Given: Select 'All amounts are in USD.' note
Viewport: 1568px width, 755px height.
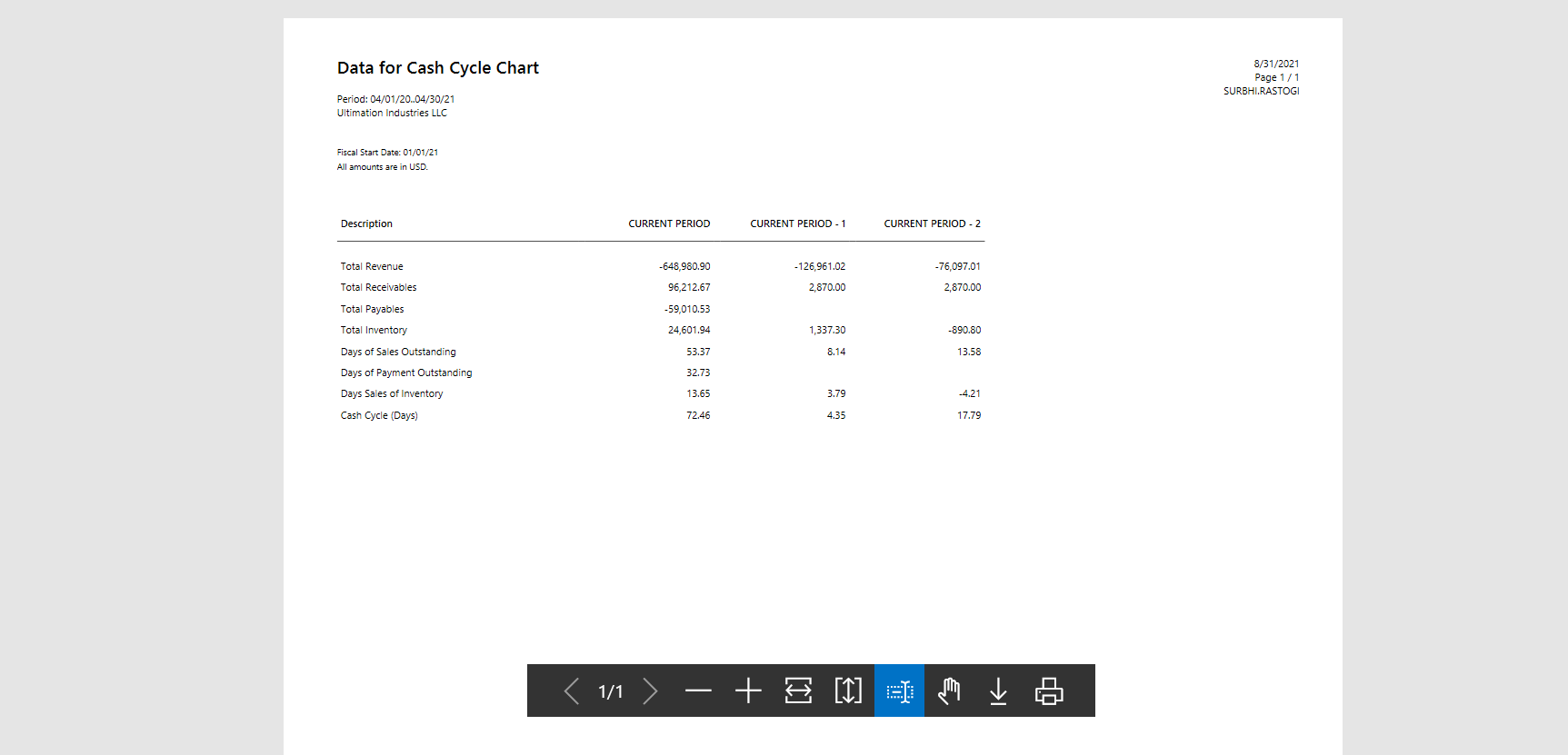Looking at the screenshot, I should [x=382, y=167].
